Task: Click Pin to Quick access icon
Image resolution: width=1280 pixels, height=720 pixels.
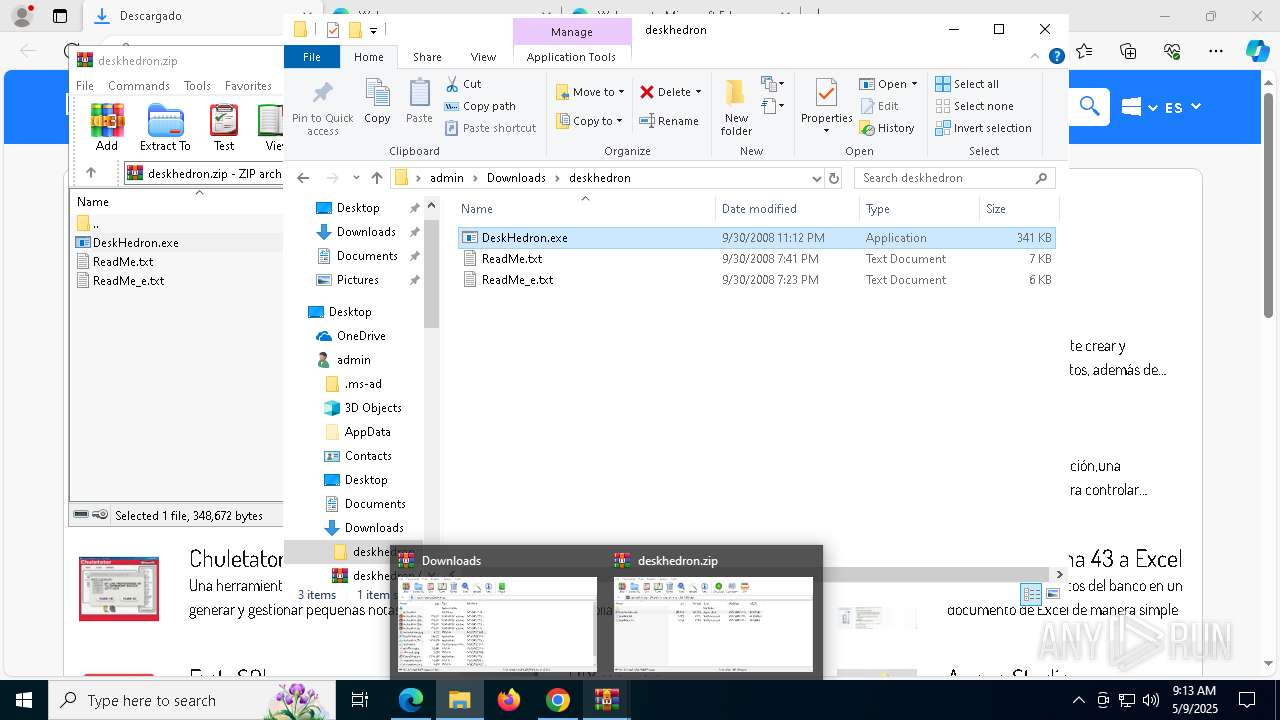Action: coord(322,108)
